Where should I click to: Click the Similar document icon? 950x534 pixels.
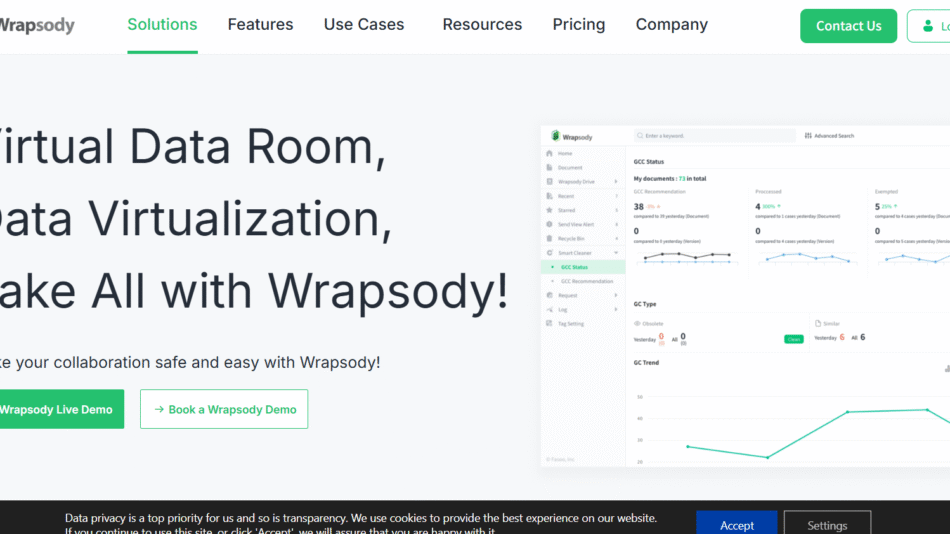tap(818, 324)
